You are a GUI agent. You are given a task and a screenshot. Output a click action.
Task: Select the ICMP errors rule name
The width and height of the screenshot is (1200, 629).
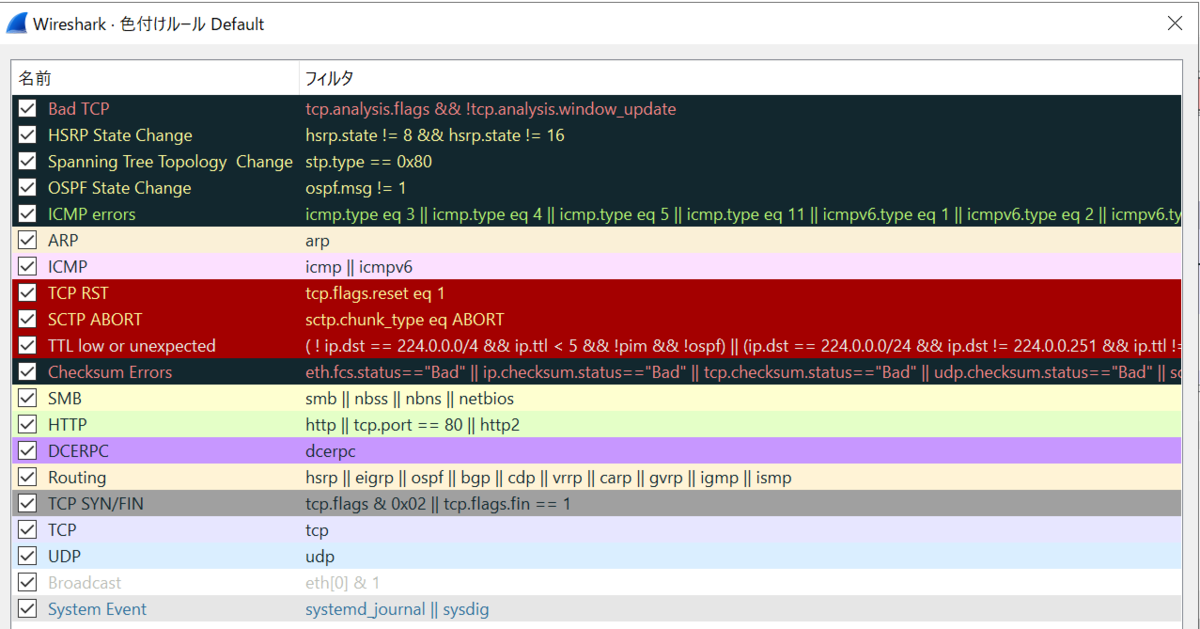click(92, 214)
